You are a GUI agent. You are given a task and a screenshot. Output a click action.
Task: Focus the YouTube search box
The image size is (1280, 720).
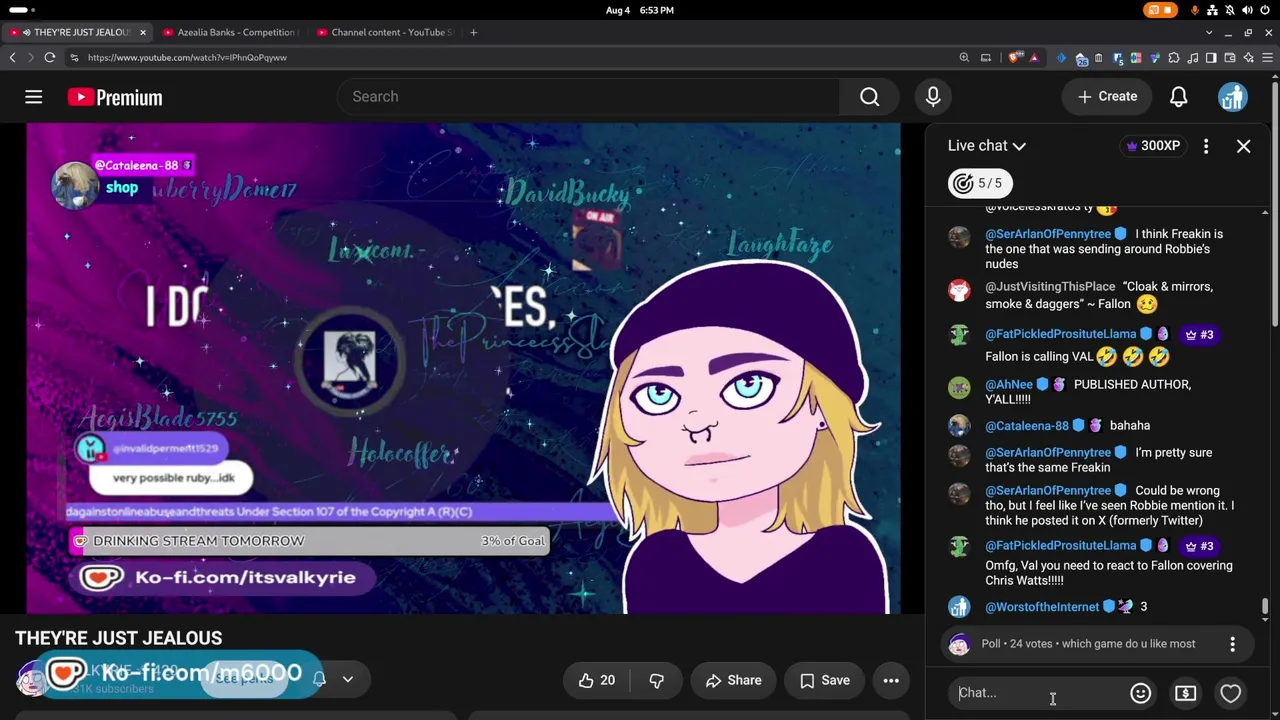coord(590,97)
